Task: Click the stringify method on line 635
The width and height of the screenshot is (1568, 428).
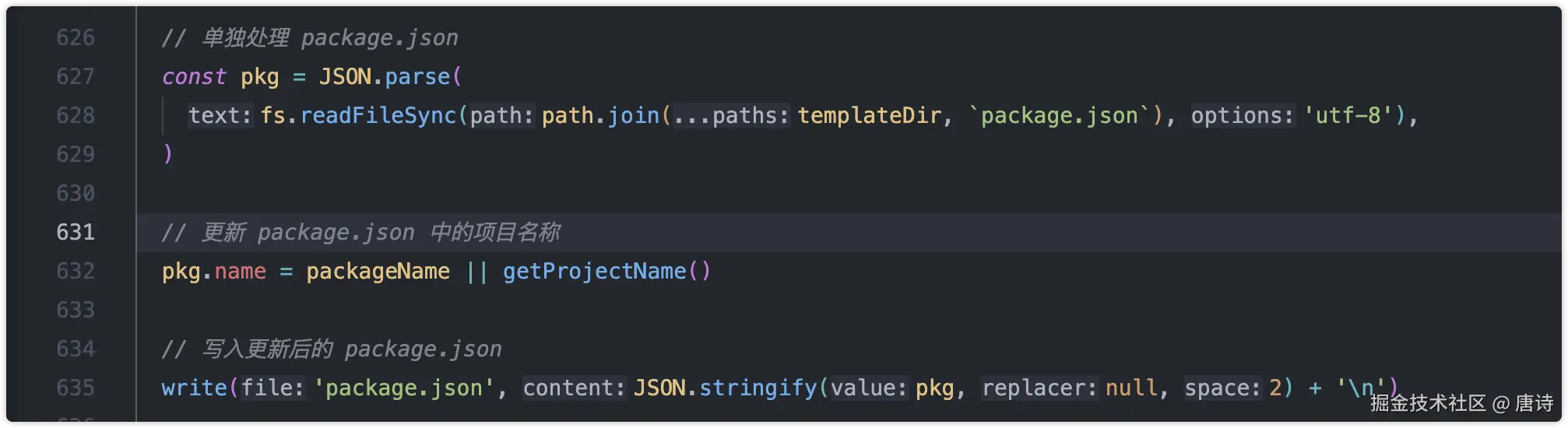Action: [x=758, y=388]
